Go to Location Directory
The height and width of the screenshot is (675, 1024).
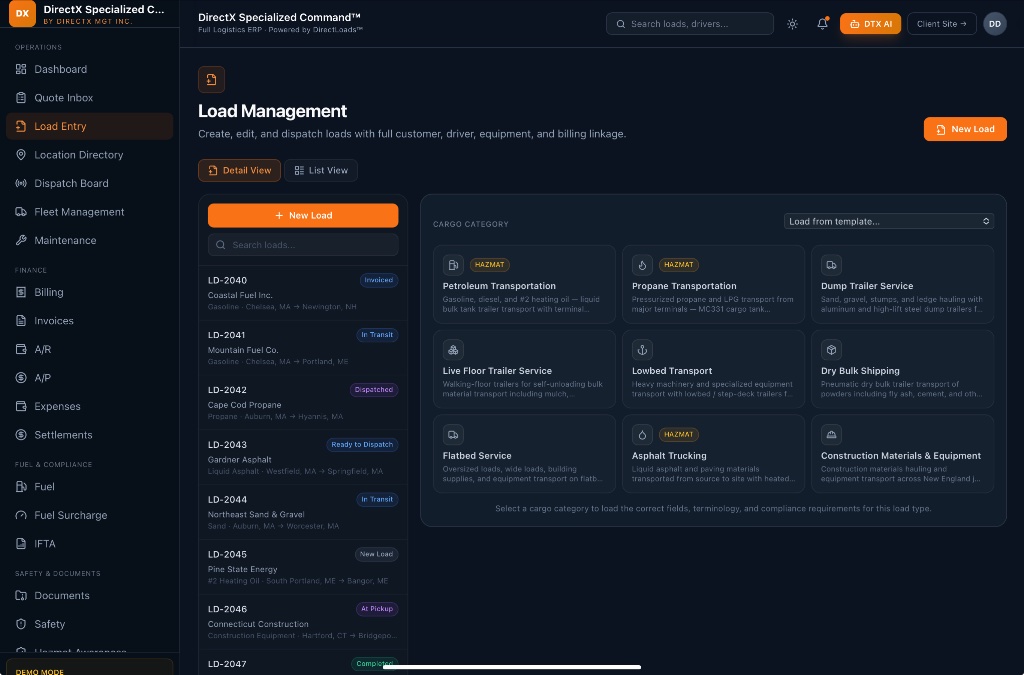pos(89,155)
